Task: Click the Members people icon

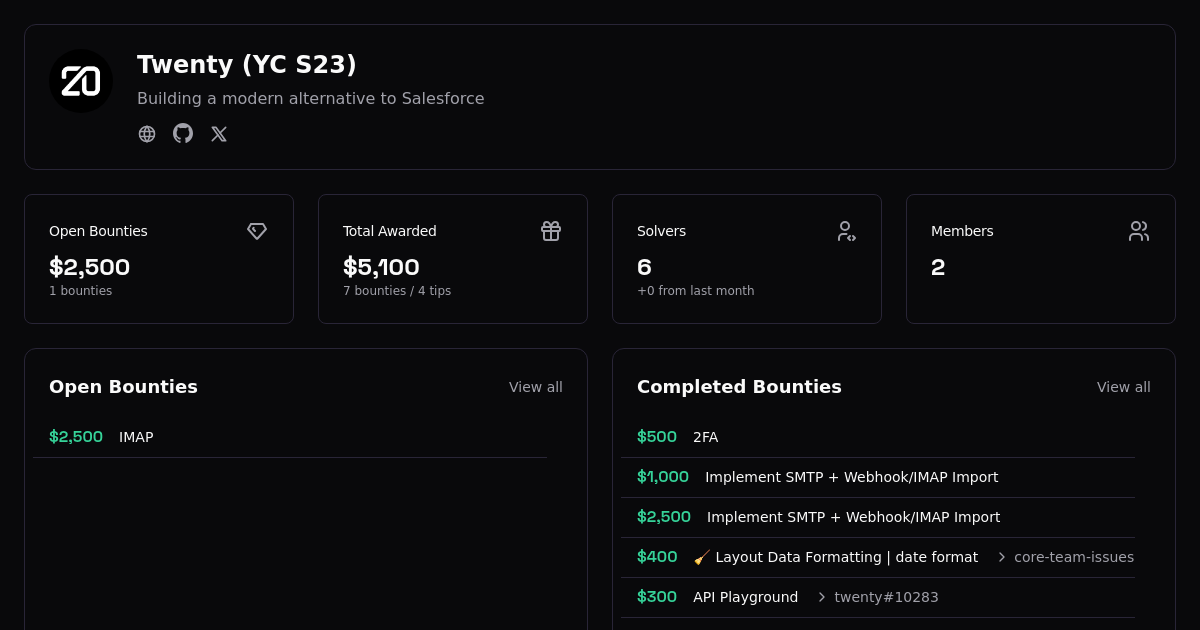Action: click(x=1139, y=231)
